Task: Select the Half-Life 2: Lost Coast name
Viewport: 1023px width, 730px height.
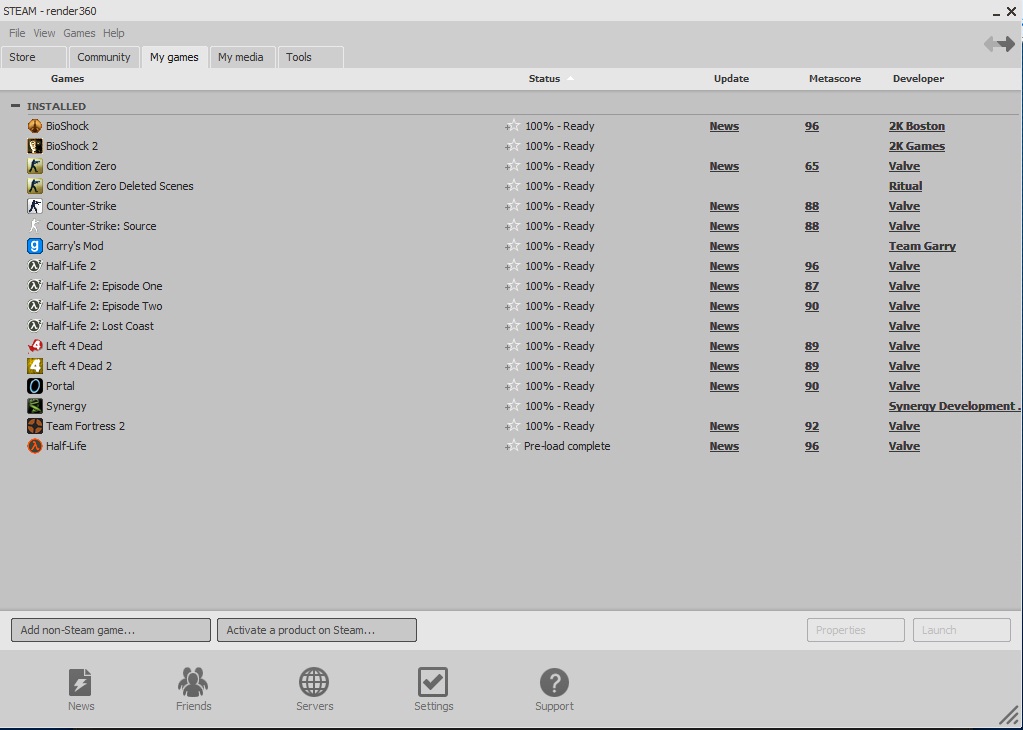Action: click(x=100, y=326)
